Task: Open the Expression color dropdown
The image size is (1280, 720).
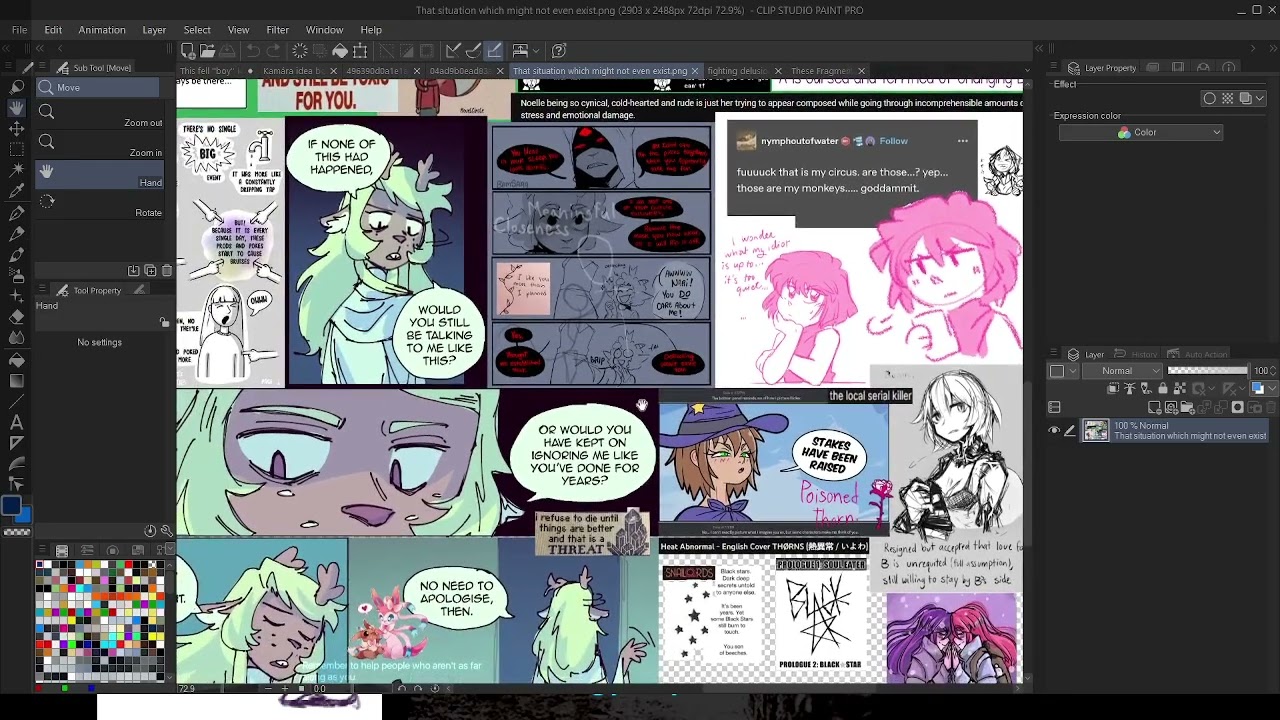Action: pos(1141,133)
